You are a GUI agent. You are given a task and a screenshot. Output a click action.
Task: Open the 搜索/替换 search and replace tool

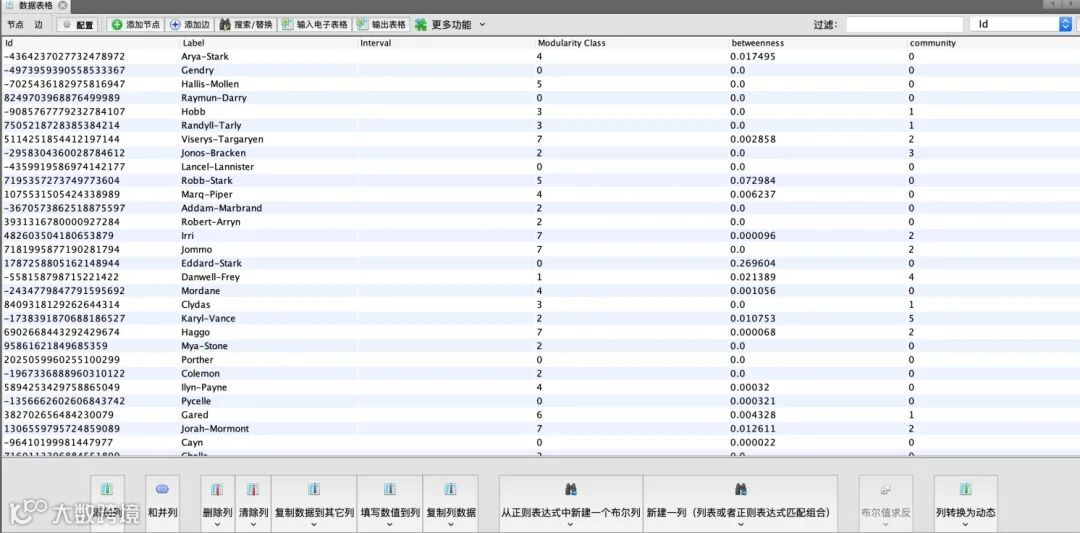point(246,24)
